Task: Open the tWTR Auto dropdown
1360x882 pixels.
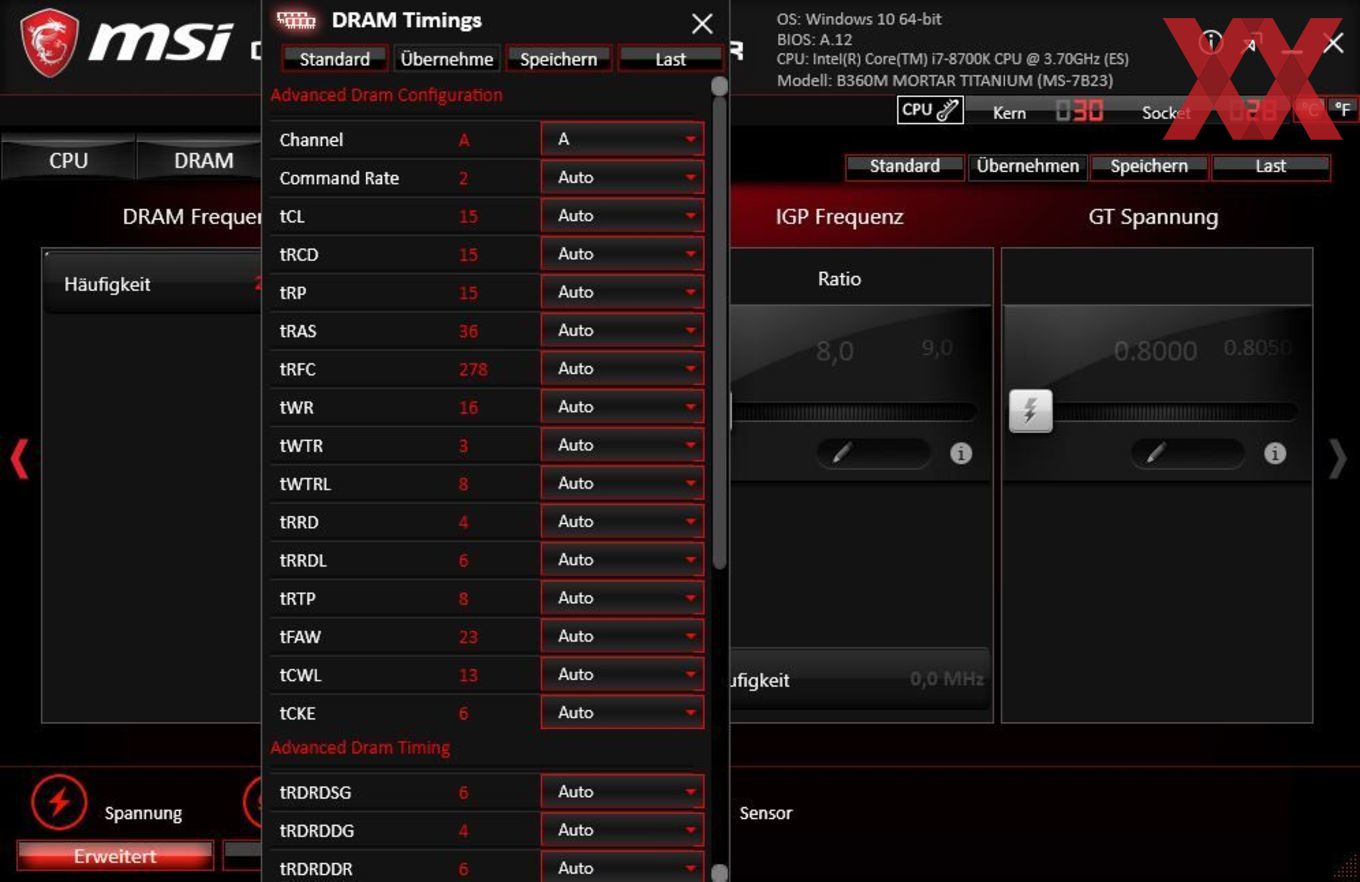Action: tap(622, 444)
